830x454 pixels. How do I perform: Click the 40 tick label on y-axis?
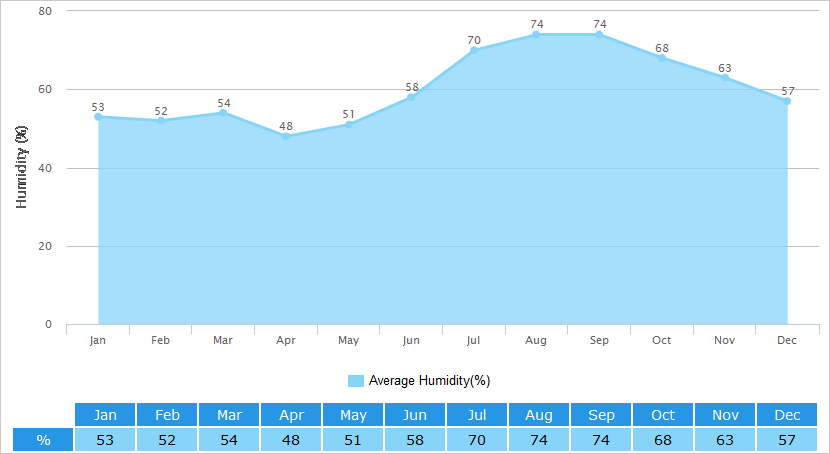(x=45, y=168)
